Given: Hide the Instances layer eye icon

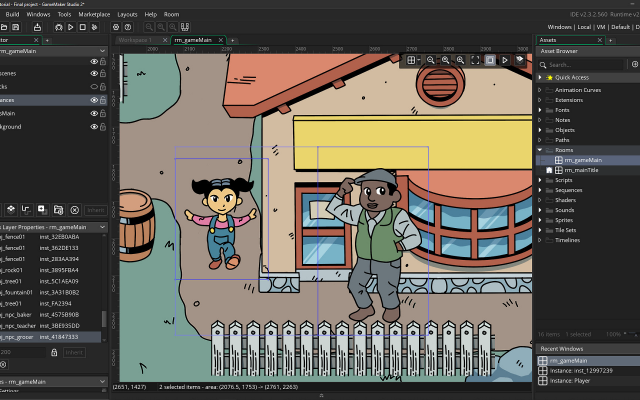Looking at the screenshot, I should tap(94, 100).
